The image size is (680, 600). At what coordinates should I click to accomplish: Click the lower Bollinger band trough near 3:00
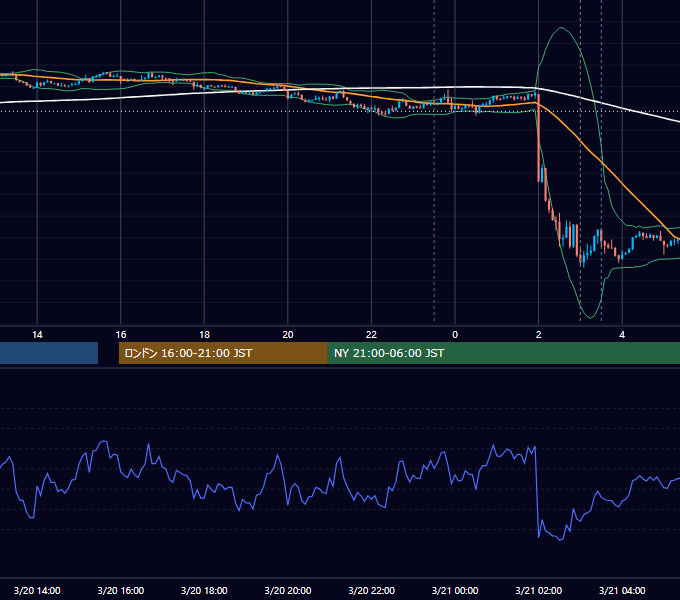tap(590, 316)
